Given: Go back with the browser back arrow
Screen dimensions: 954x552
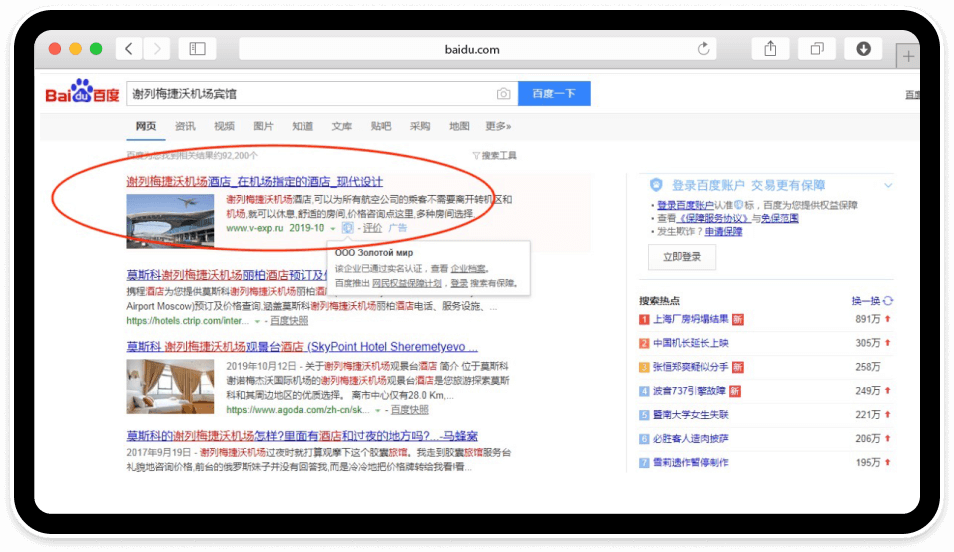Looking at the screenshot, I should 129,49.
